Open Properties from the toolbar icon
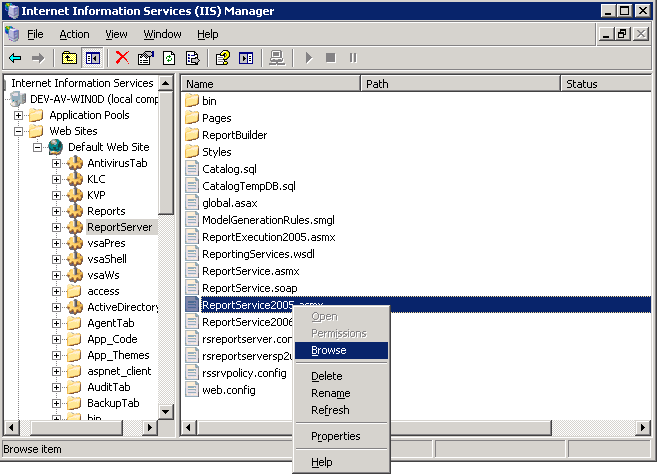Viewport: 657px width, 474px height. click(146, 58)
